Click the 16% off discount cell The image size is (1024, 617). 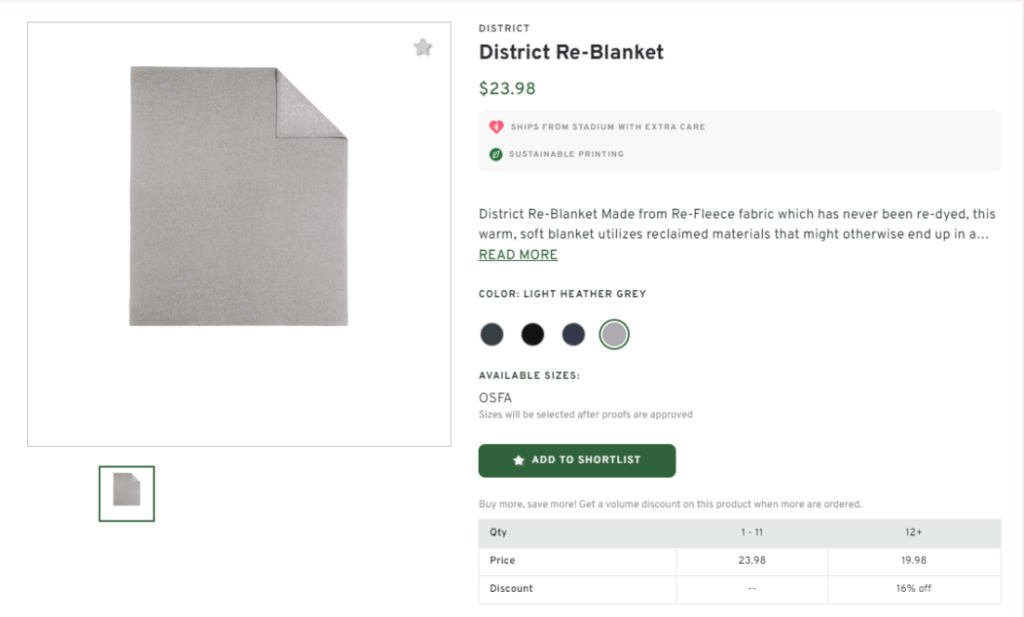pyautogui.click(x=912, y=588)
